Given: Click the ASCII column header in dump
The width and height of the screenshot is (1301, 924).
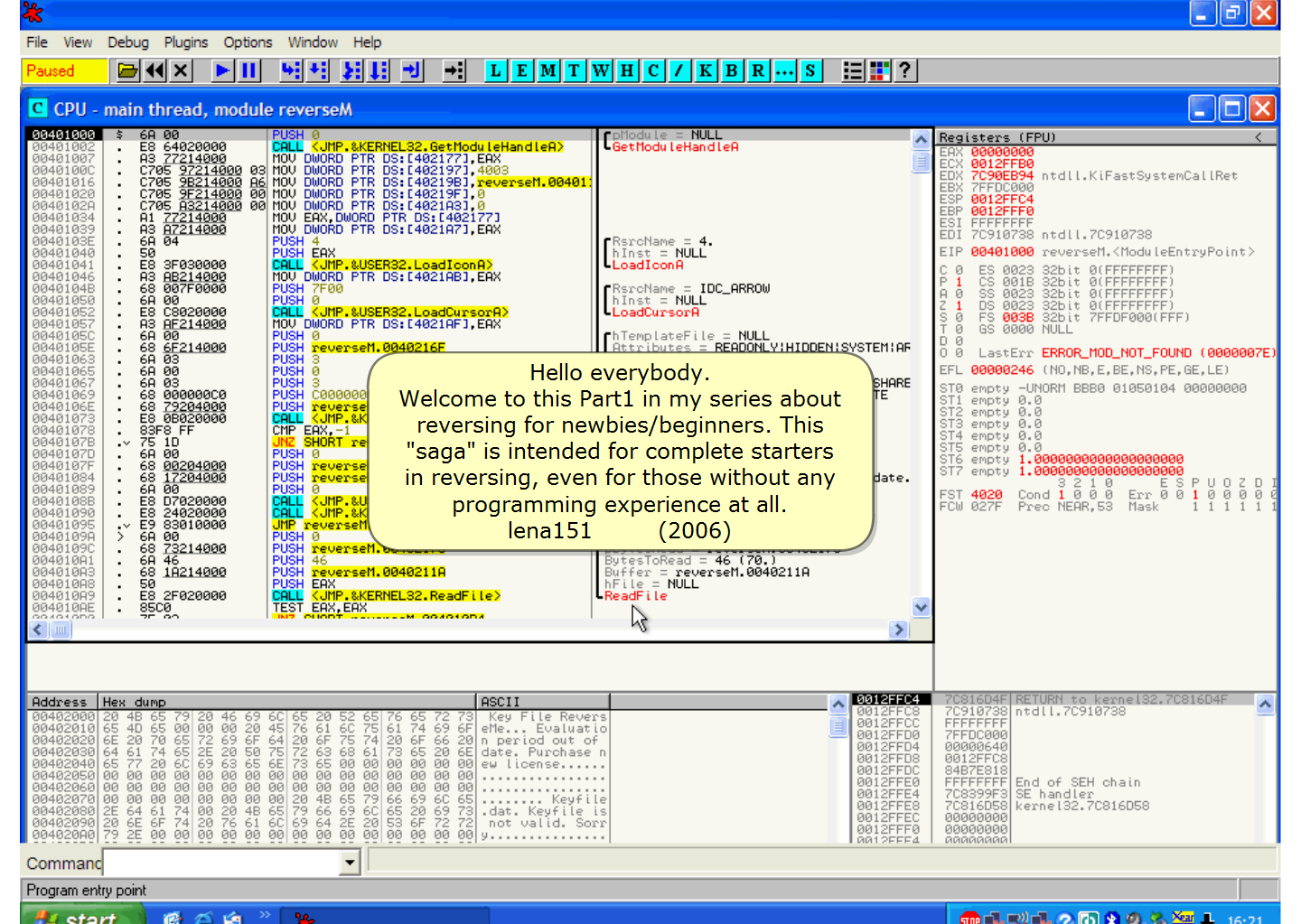Looking at the screenshot, I should pyautogui.click(x=543, y=702).
